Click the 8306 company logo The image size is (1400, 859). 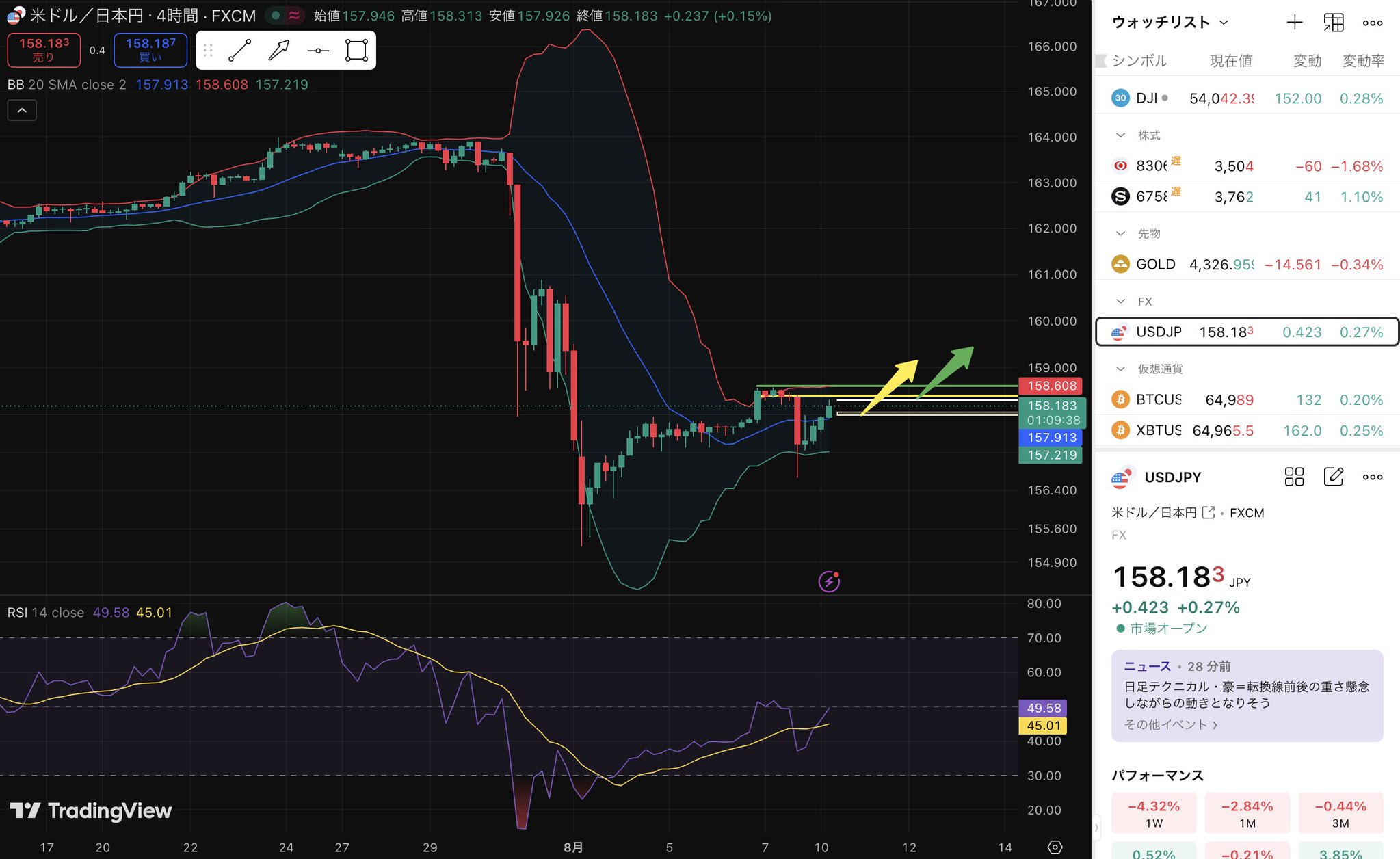(x=1120, y=166)
